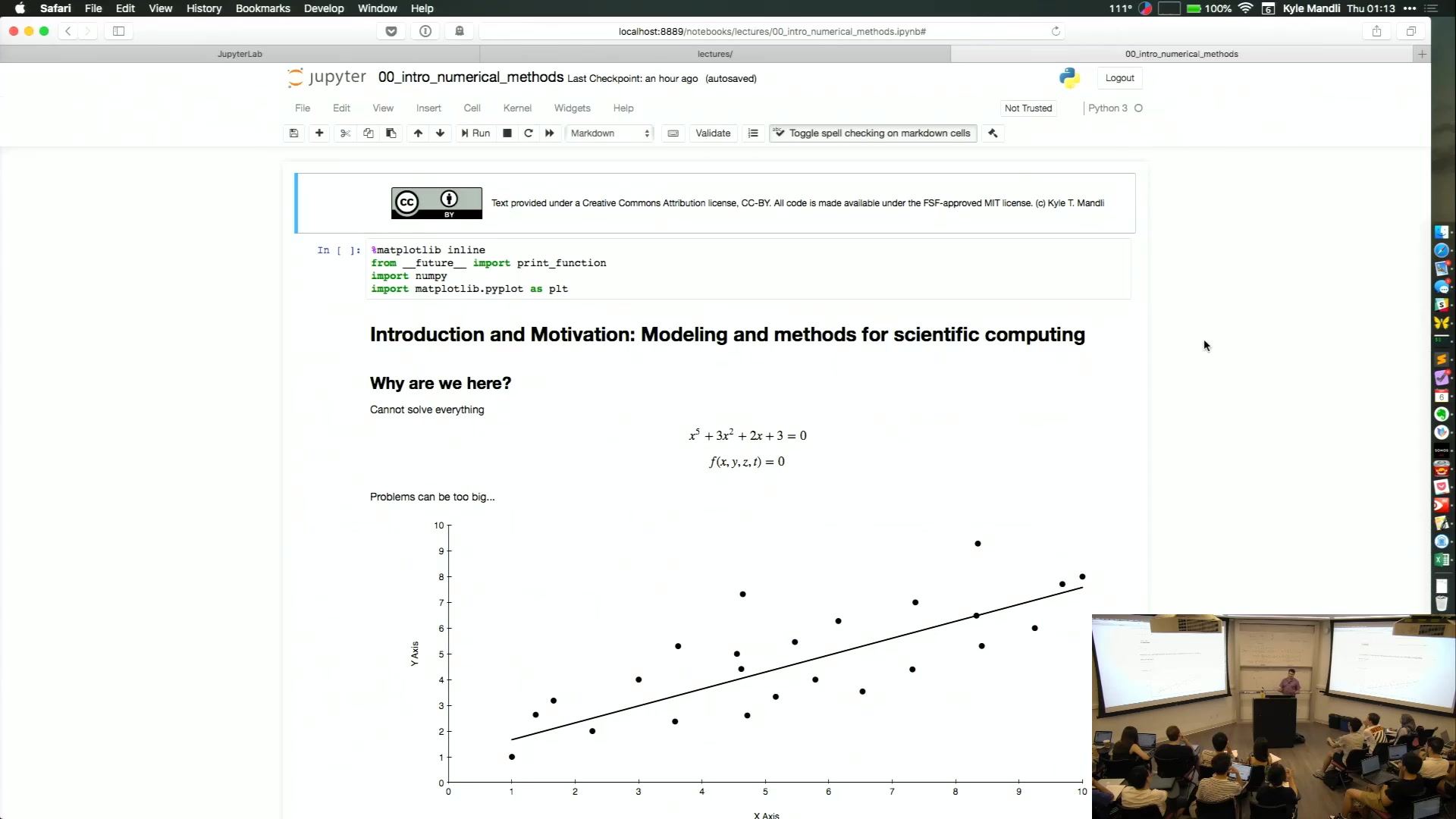Switch to the lectures tab

[715, 53]
